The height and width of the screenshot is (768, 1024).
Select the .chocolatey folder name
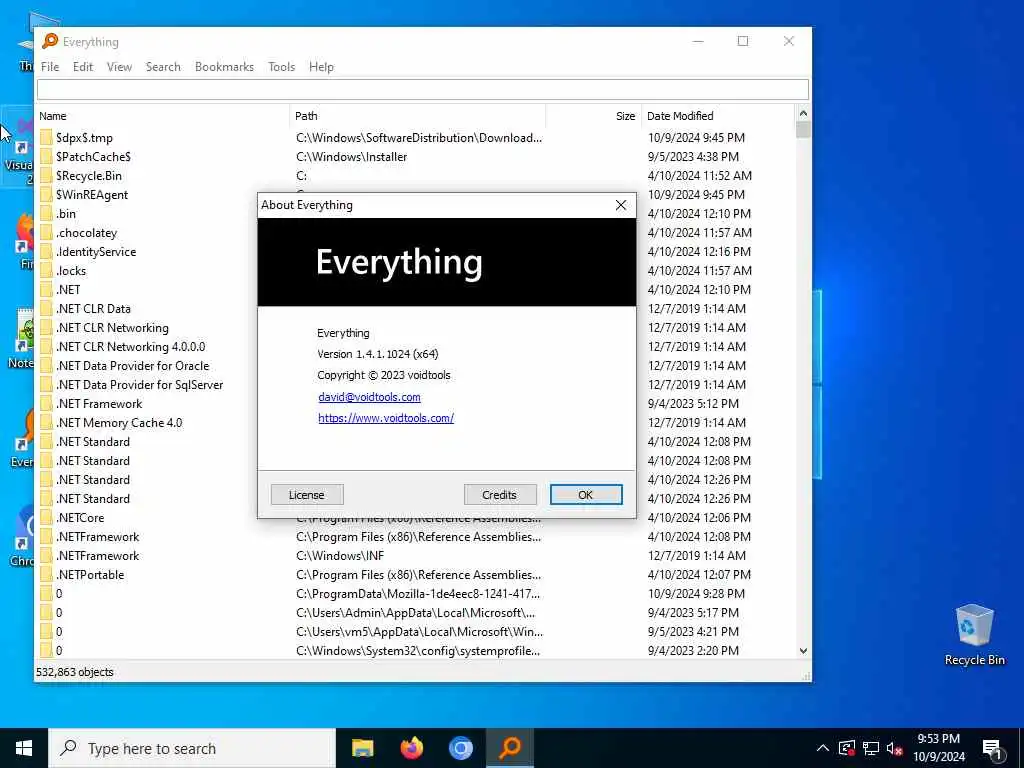87,232
